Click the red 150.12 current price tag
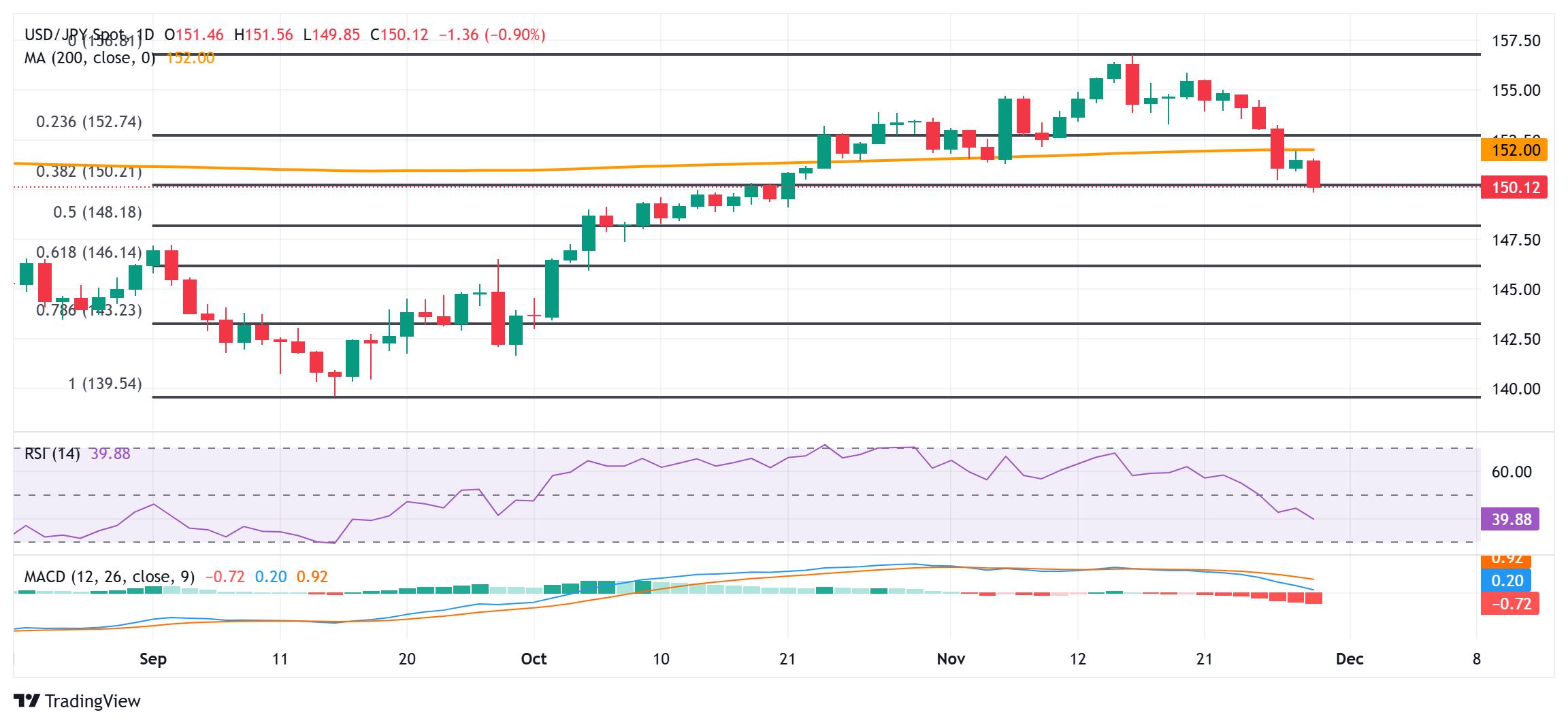 1514,187
